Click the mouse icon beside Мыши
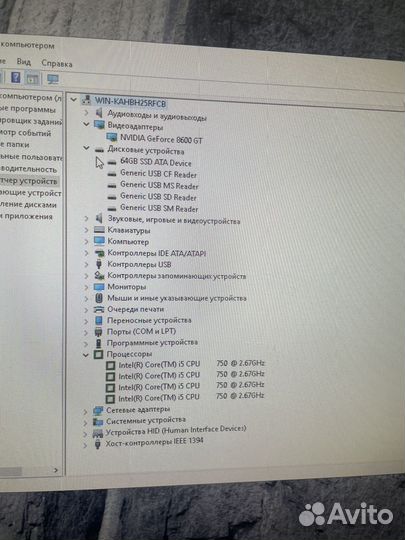The height and width of the screenshot is (540, 405). click(x=99, y=298)
